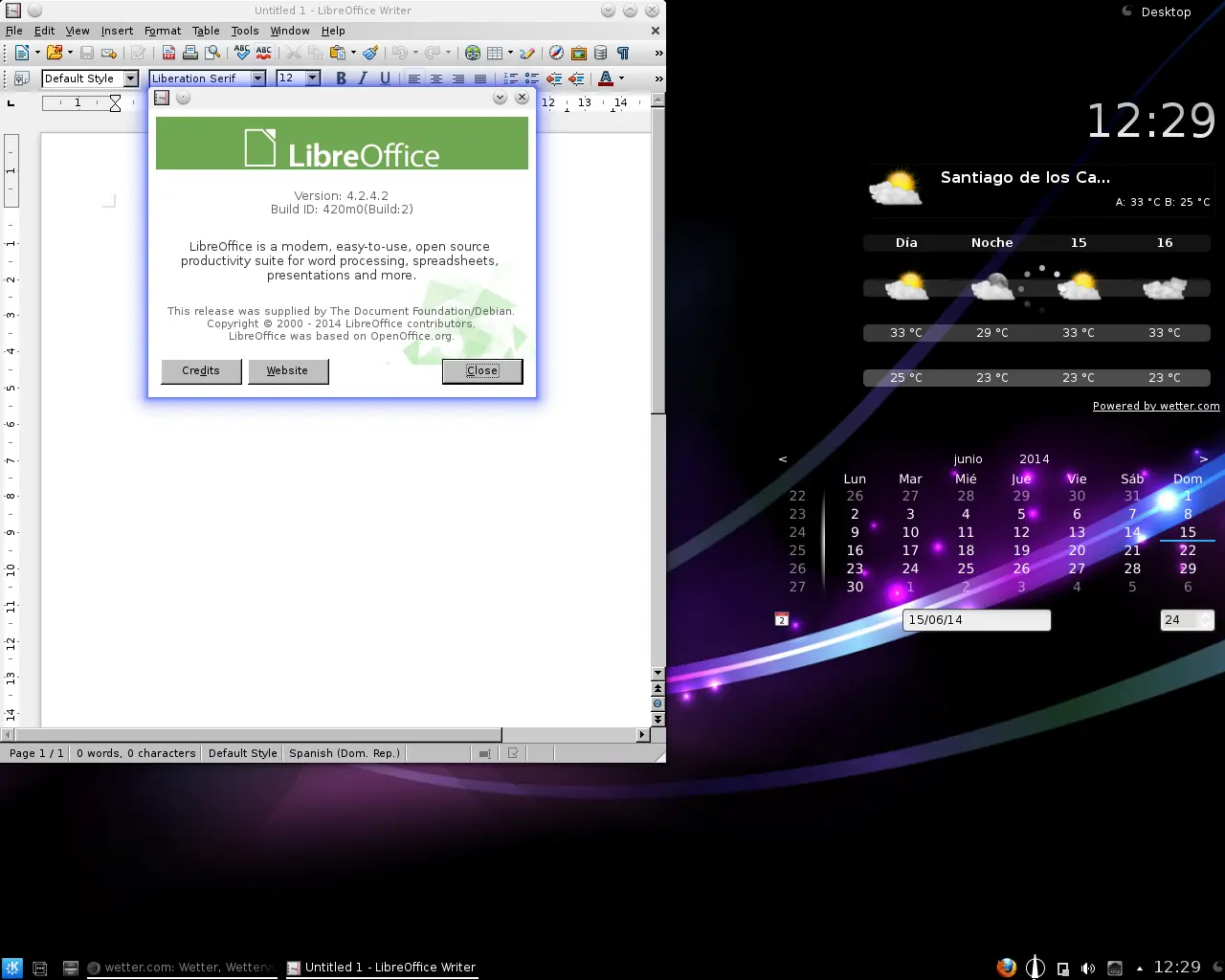Select Justified paragraph alignment icon
1225x980 pixels.
pos(480,78)
